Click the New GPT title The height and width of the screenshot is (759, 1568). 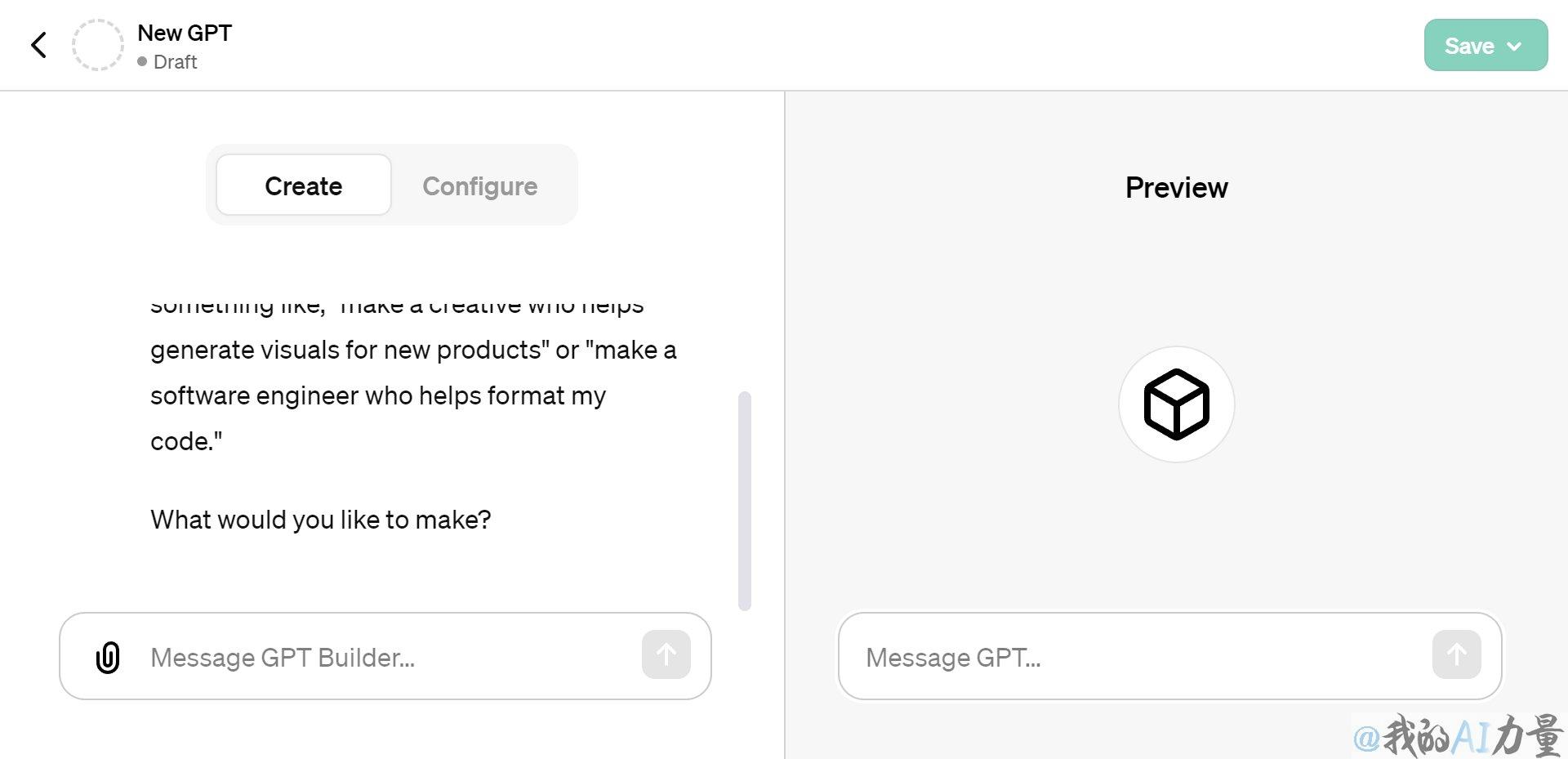[x=185, y=33]
